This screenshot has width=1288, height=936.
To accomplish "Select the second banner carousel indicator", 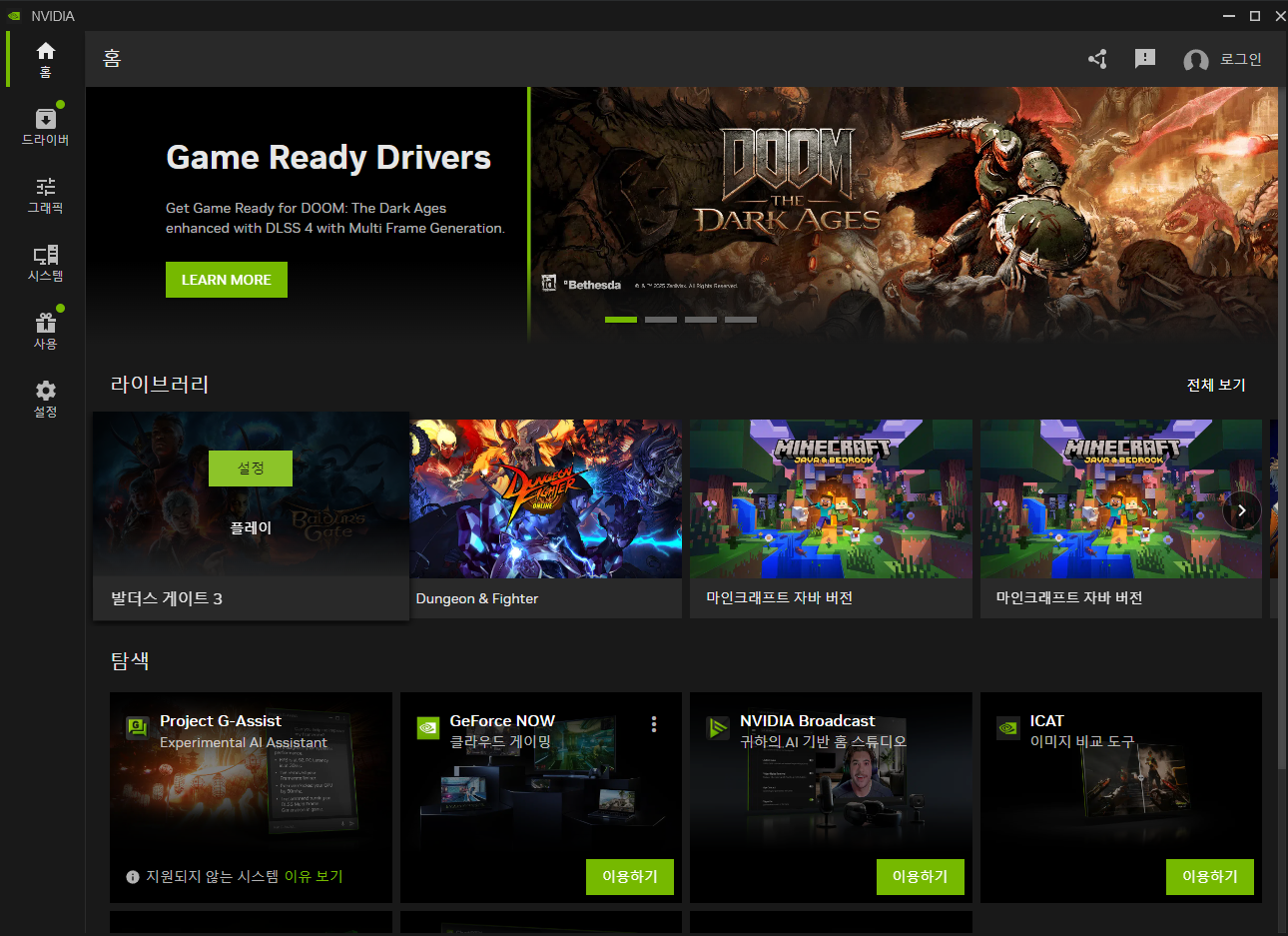I will [661, 320].
